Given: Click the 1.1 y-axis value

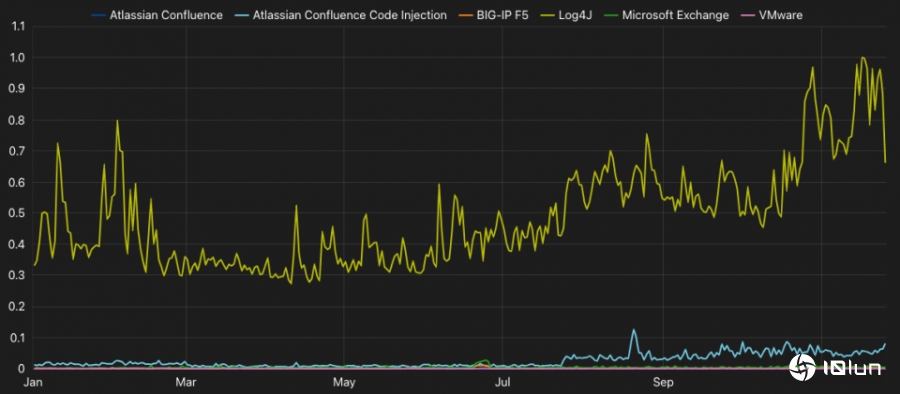Looking at the screenshot, I should coord(17,26).
